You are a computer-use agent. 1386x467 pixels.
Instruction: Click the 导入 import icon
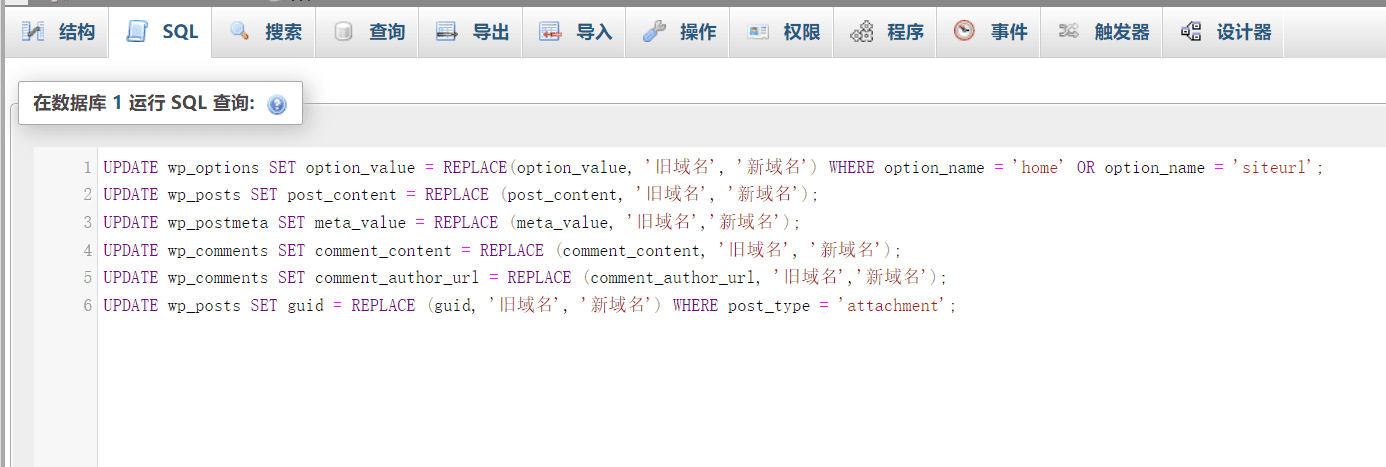(x=551, y=32)
